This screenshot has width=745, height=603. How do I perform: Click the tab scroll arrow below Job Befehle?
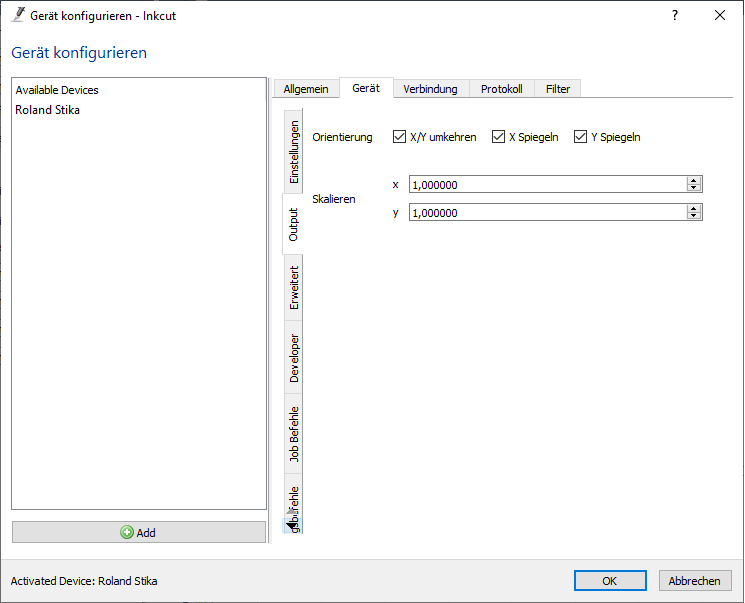tap(290, 524)
